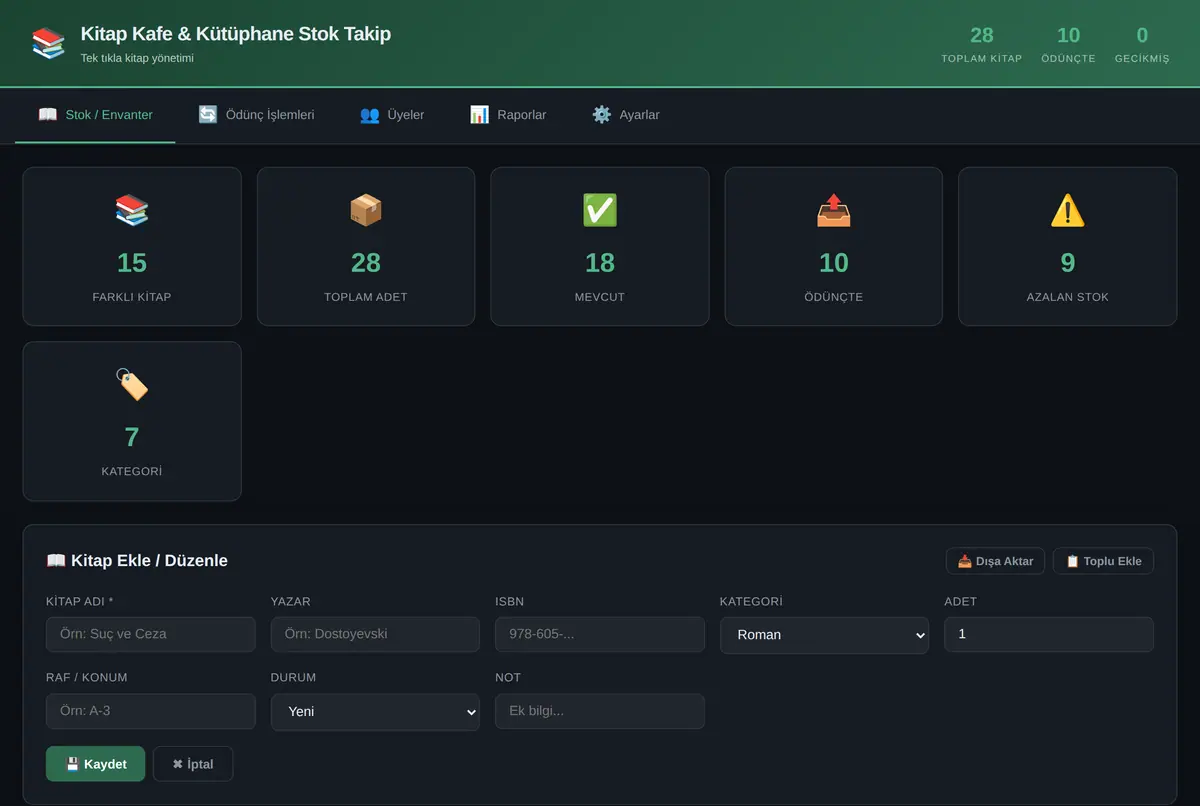Click the Toplam Kitap count in header

(x=982, y=36)
